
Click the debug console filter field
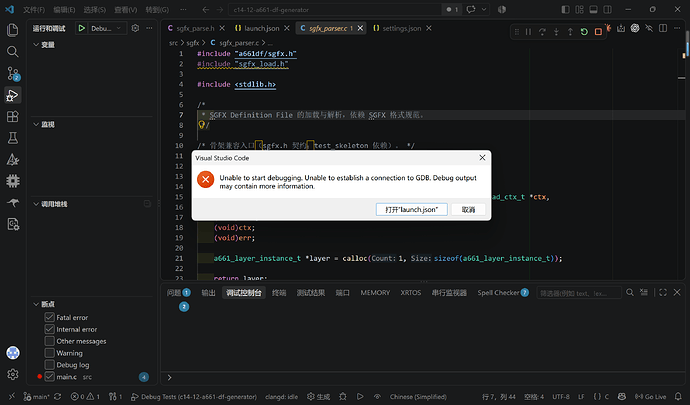click(579, 293)
